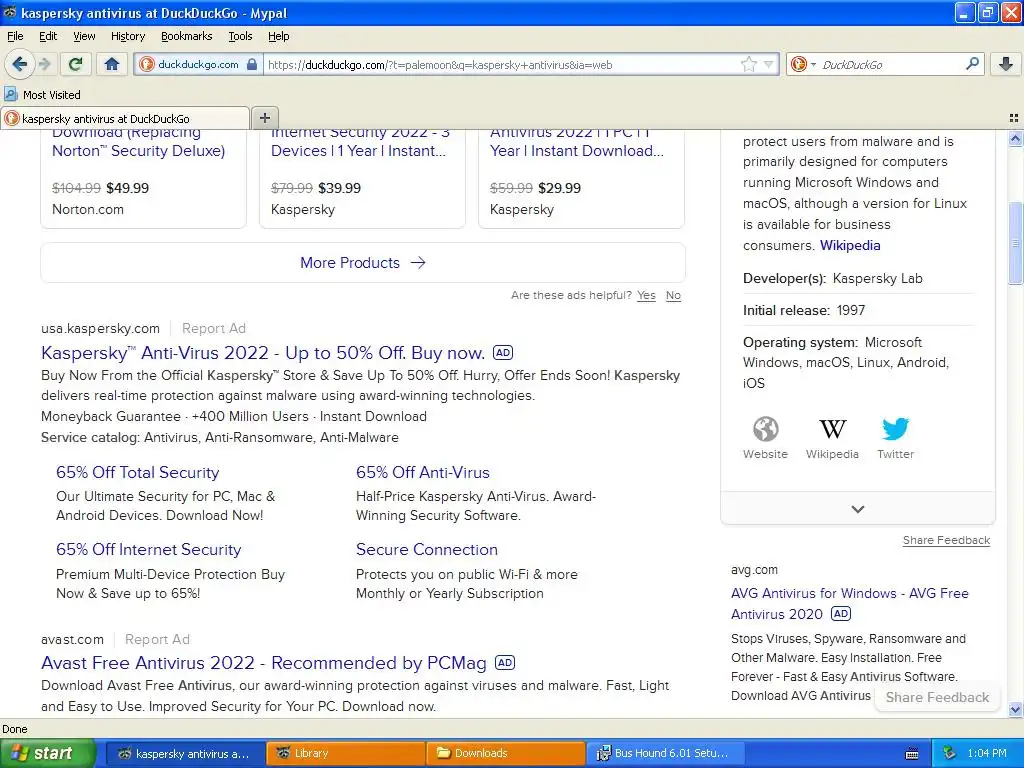Open Kaspersky Antivirus $29.99 product card

(x=581, y=178)
